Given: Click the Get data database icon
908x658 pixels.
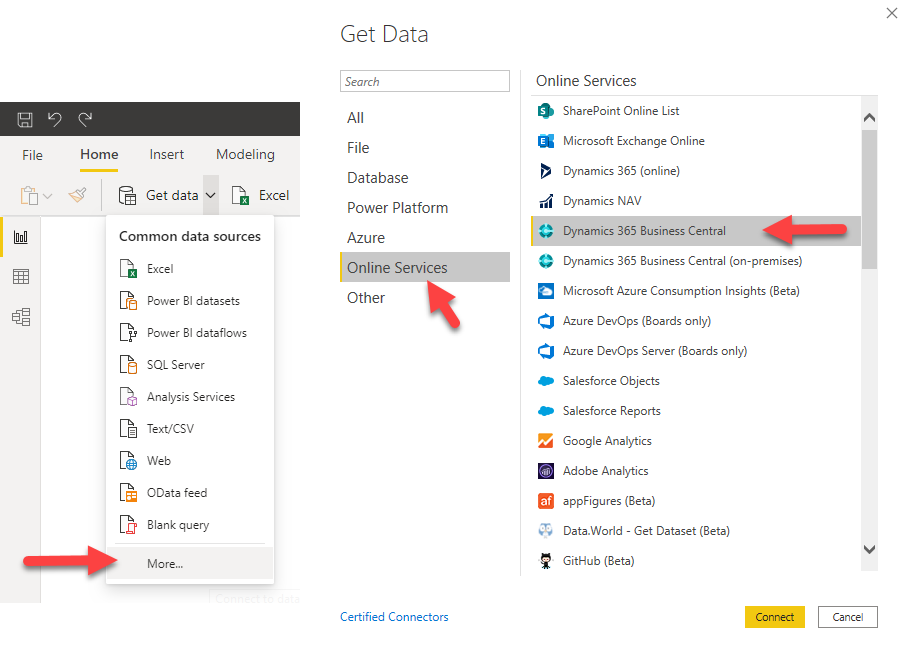Looking at the screenshot, I should (x=127, y=196).
